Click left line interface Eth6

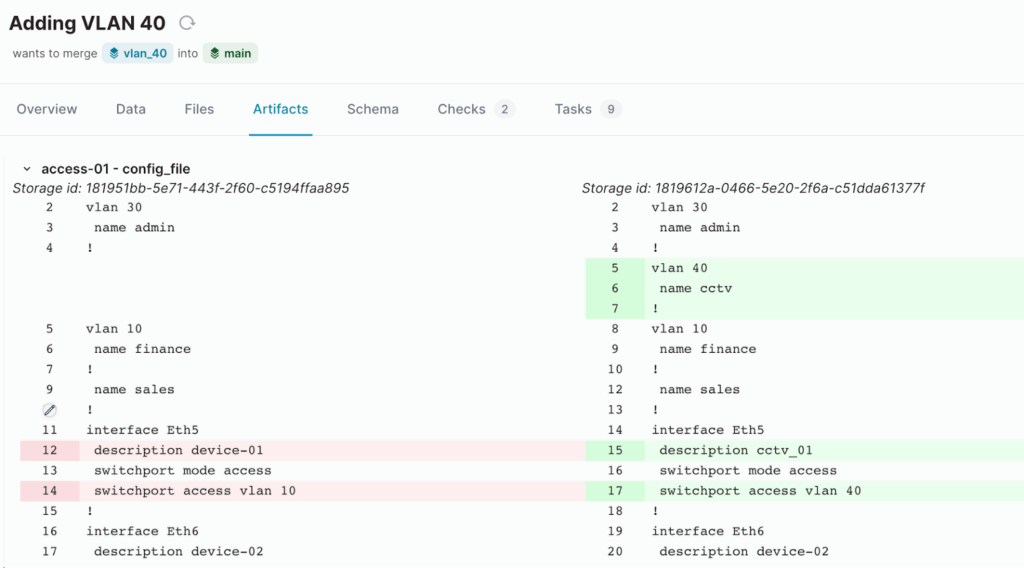pyautogui.click(x=142, y=531)
